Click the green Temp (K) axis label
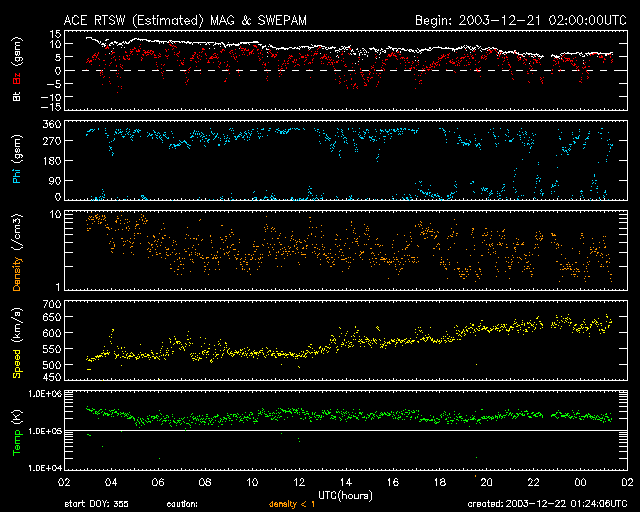The width and height of the screenshot is (640, 512). (16, 430)
